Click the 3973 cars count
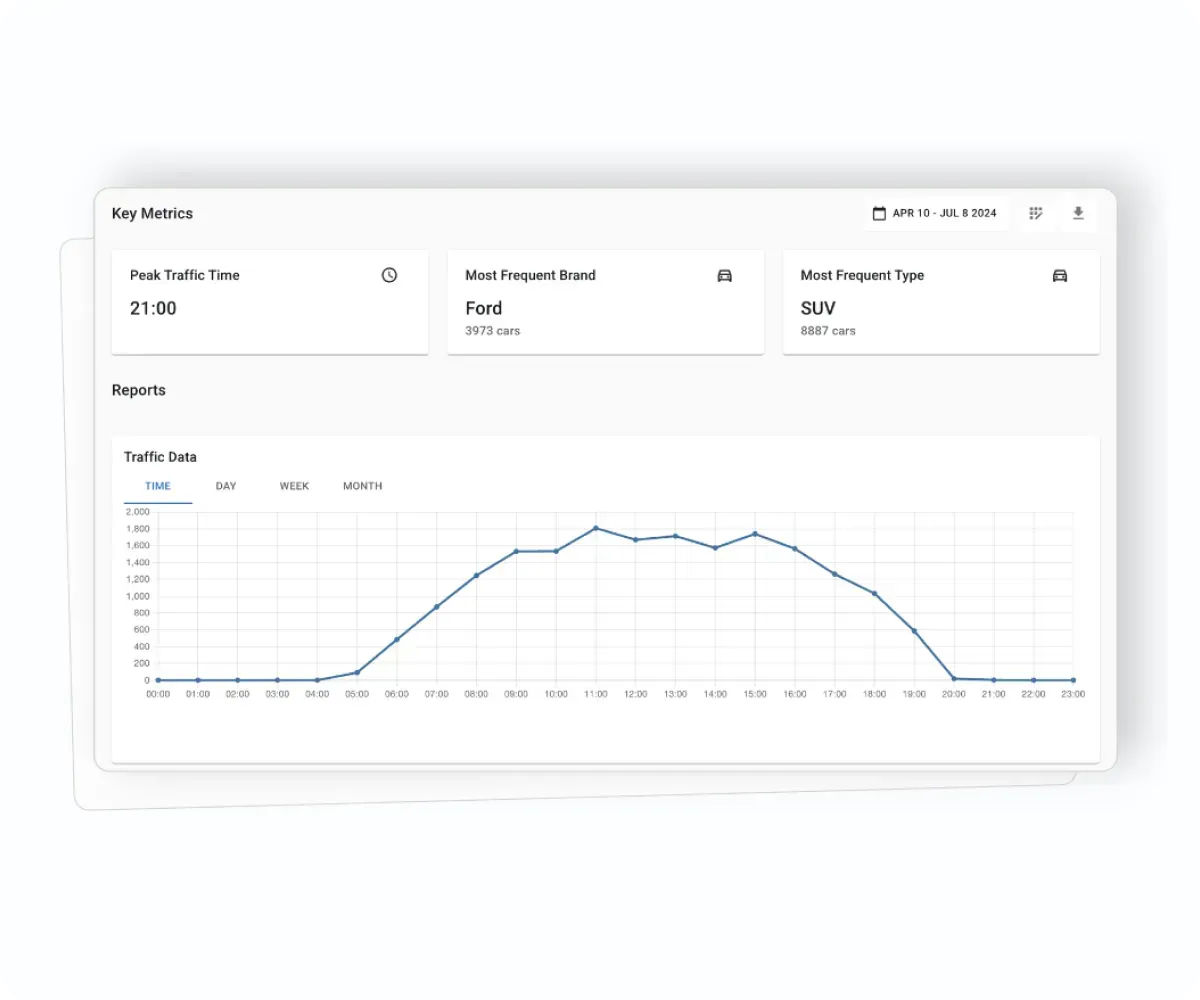This screenshot has height=1000, width=1200. [493, 331]
